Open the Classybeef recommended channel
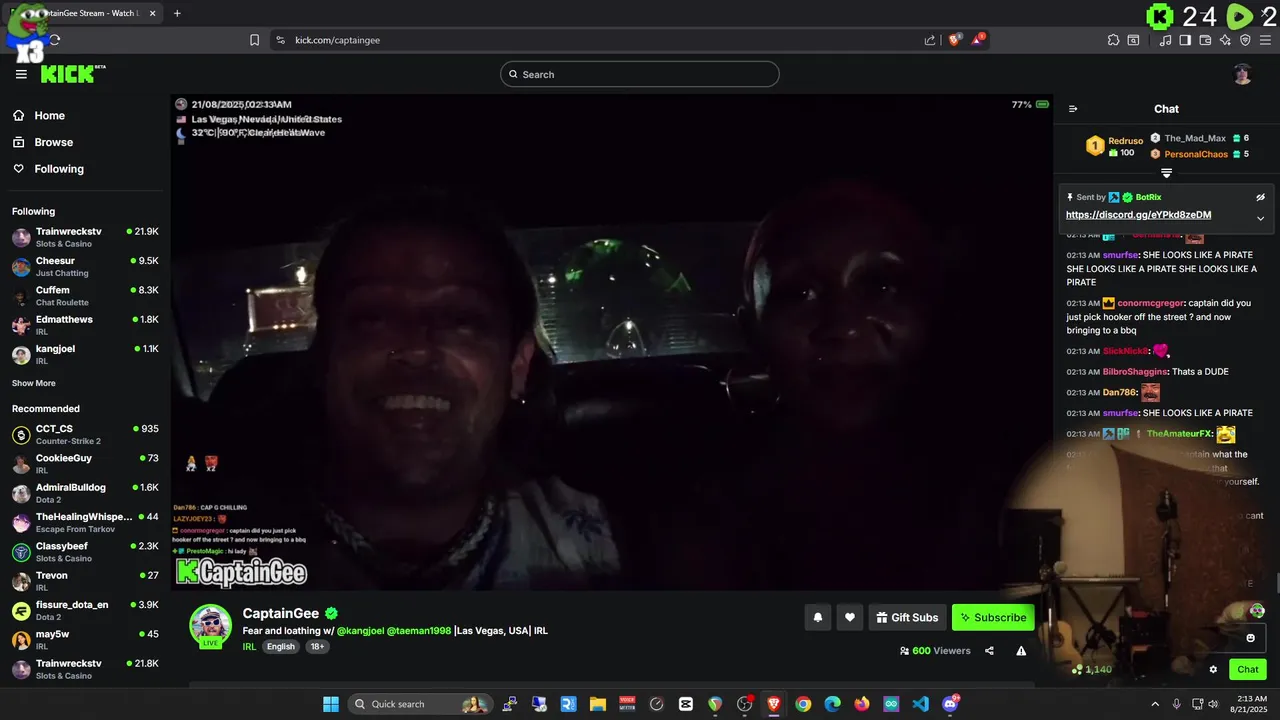Viewport: 1280px width, 720px height. (85, 551)
